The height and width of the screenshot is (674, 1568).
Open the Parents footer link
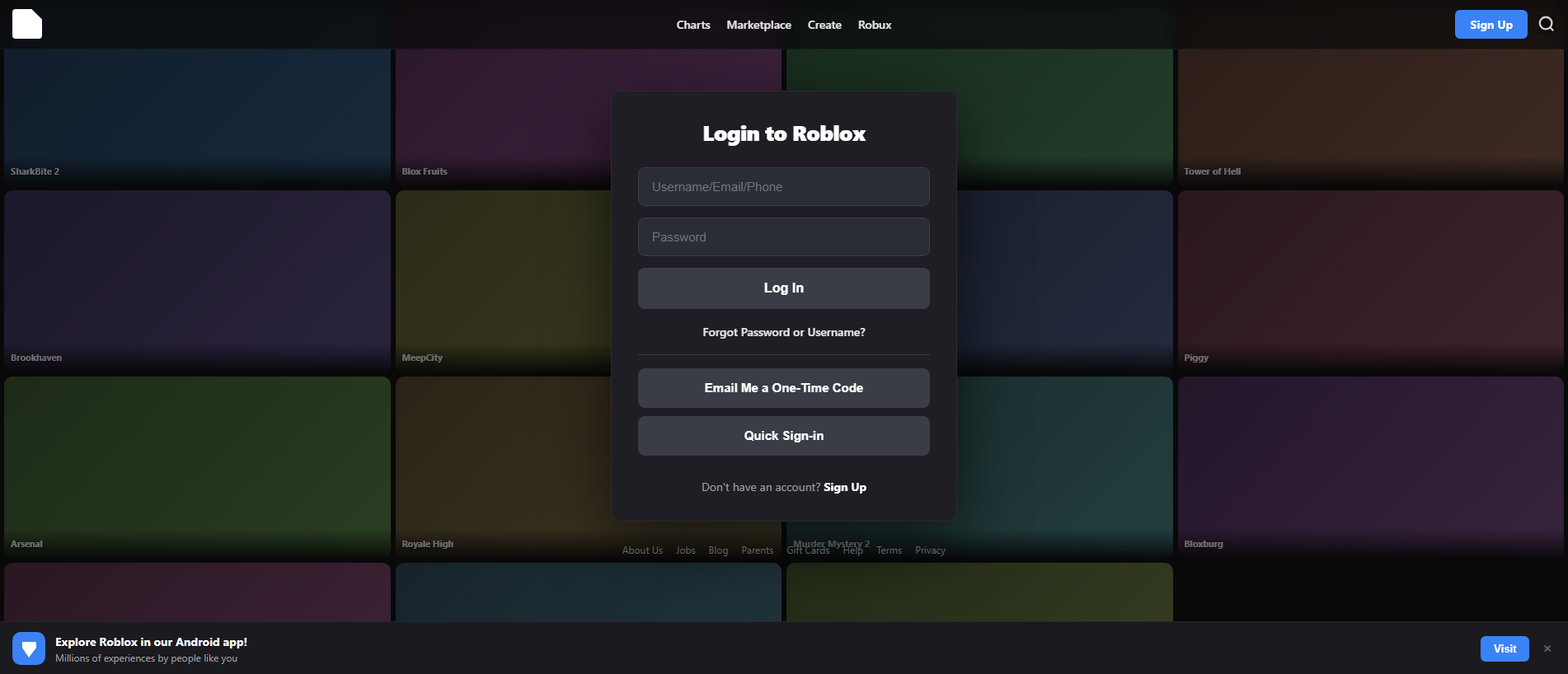click(x=757, y=550)
